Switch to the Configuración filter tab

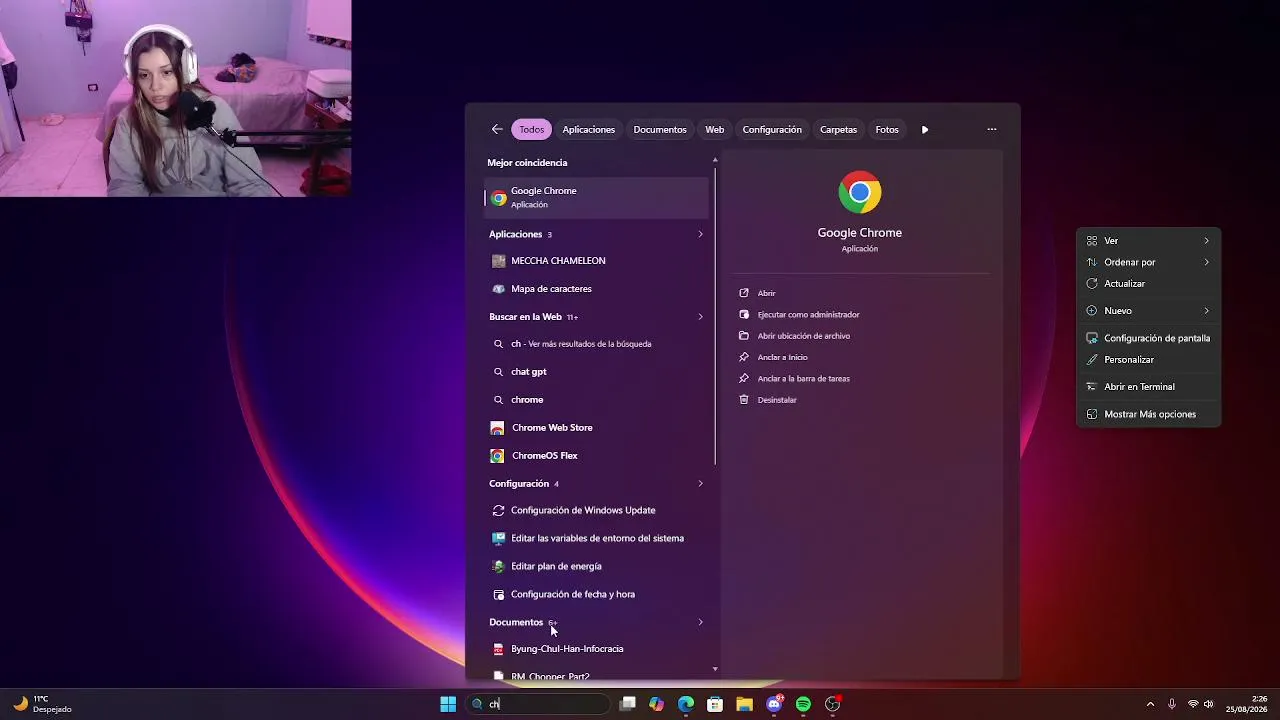772,129
